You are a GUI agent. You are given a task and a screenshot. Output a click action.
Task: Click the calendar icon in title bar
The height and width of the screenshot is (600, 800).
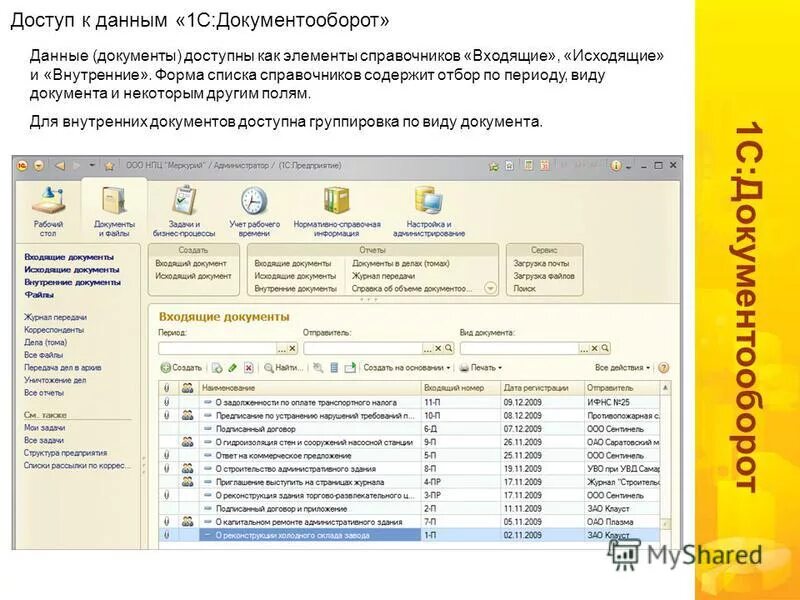(544, 165)
